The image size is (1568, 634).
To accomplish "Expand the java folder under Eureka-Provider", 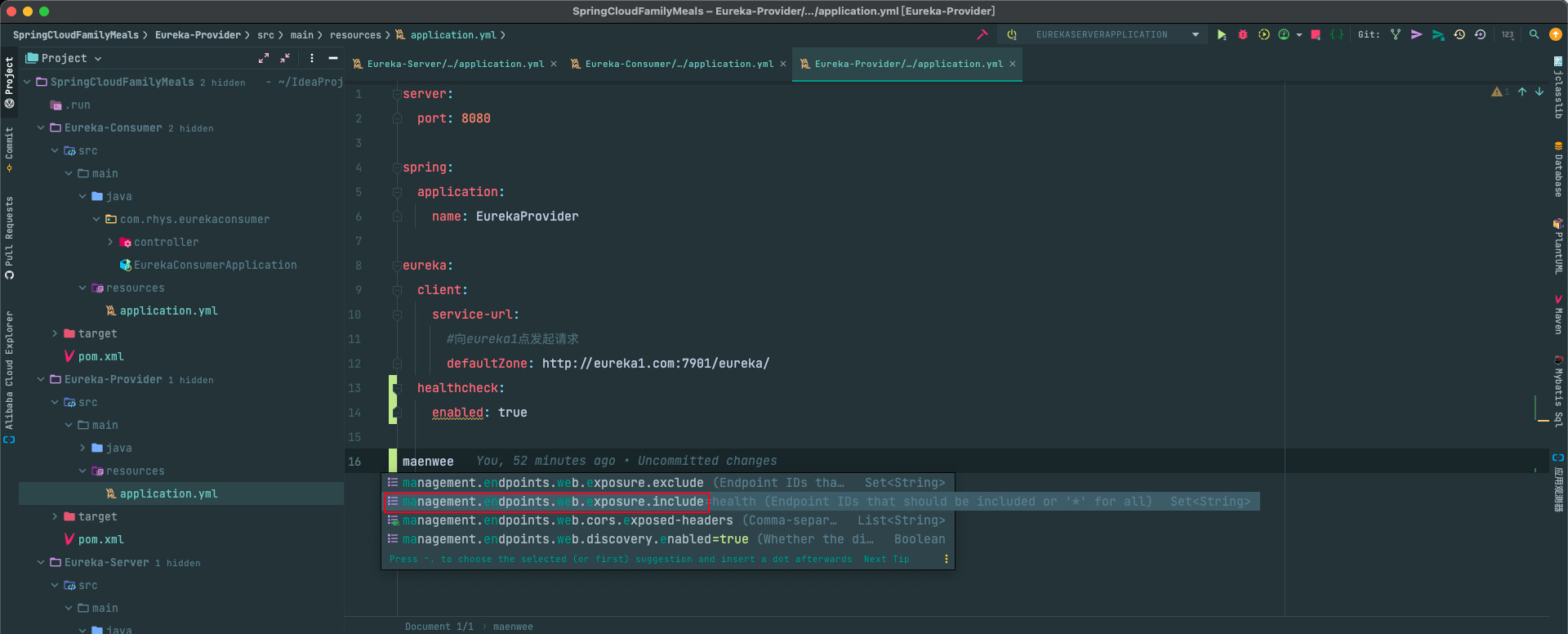I will [82, 448].
